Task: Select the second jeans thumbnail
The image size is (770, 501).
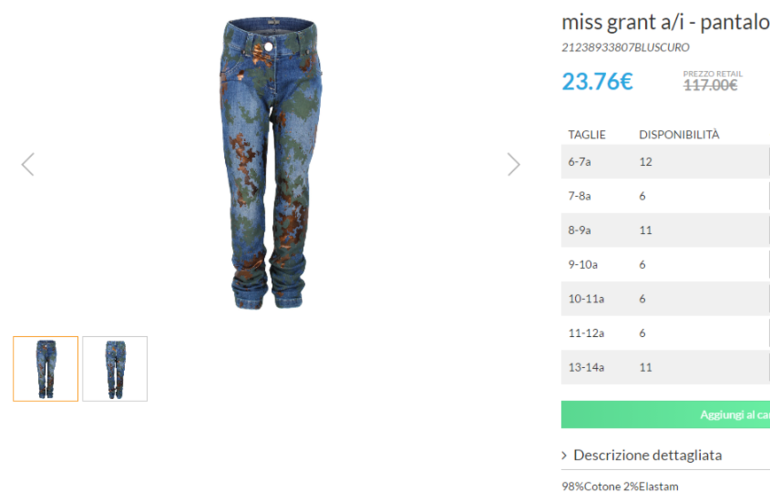Action: [115, 369]
